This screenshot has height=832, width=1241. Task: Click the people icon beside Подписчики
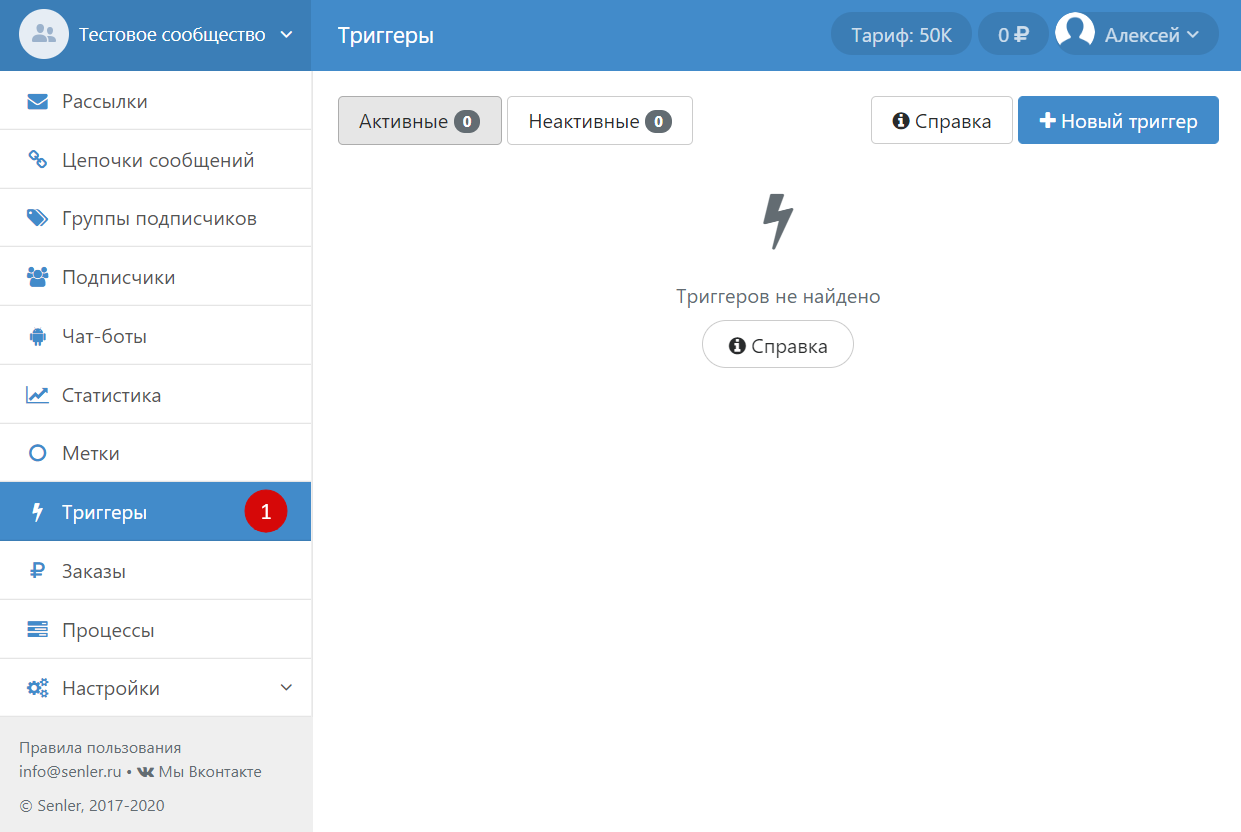(37, 277)
